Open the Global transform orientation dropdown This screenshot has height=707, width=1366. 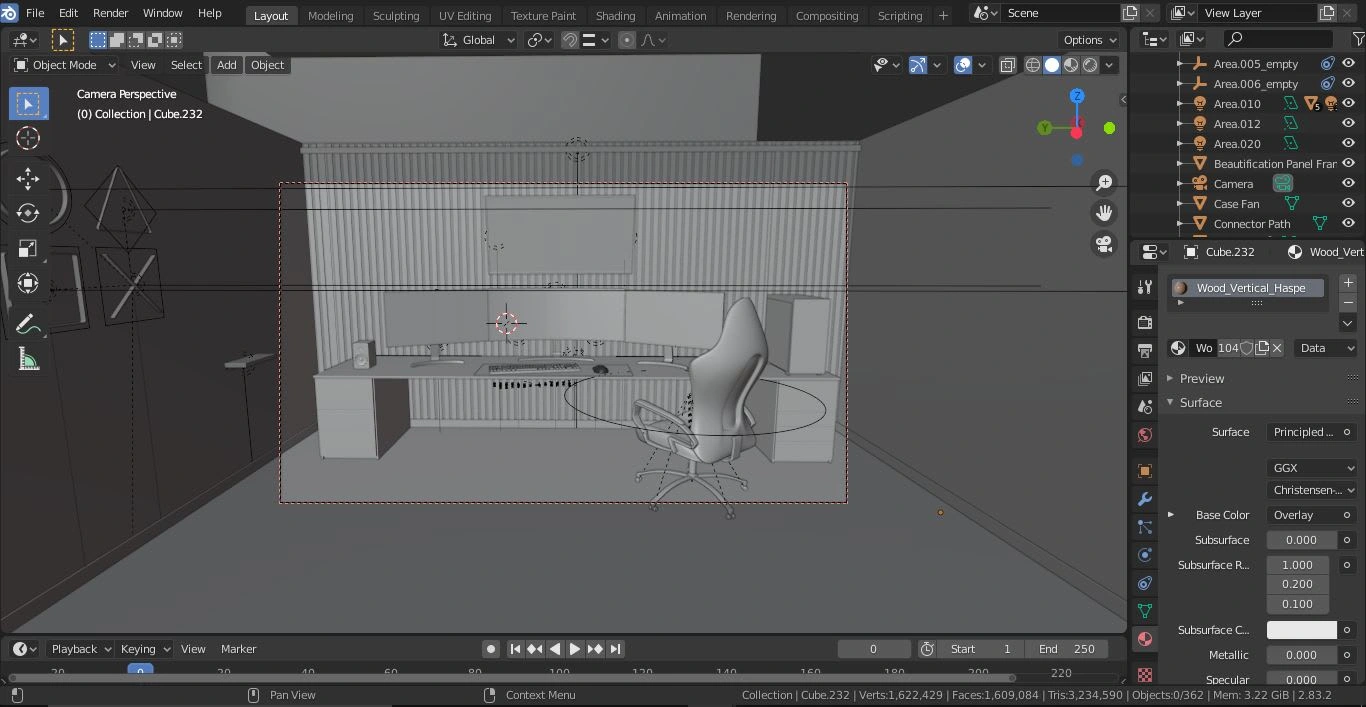coord(479,40)
